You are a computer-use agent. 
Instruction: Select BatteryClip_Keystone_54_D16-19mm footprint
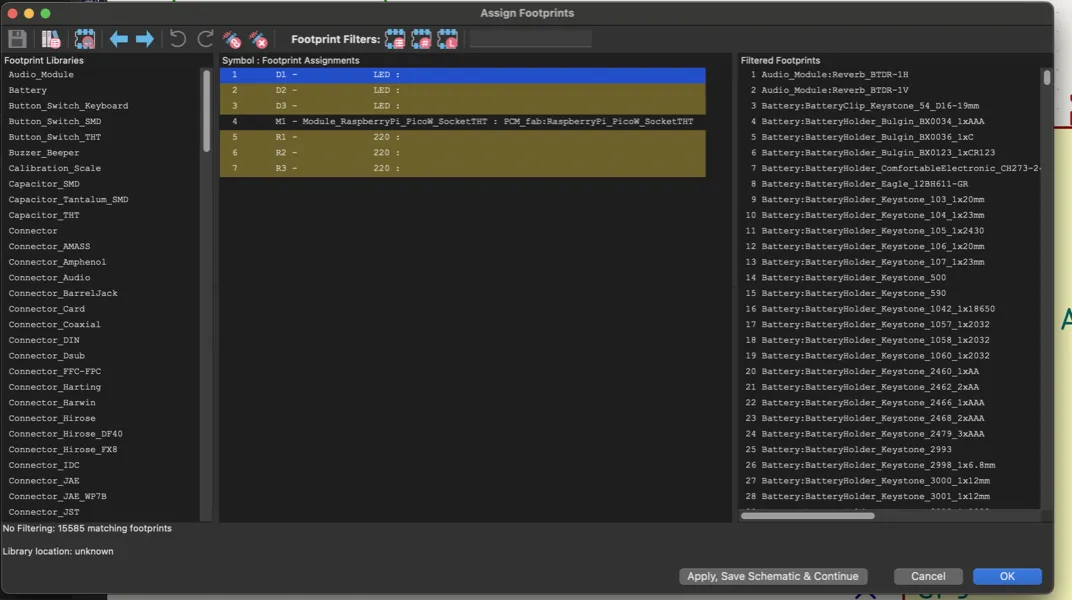[870, 106]
